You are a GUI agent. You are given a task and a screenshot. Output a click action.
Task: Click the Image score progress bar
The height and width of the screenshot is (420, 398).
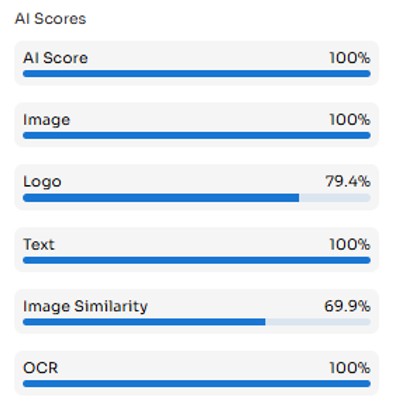click(197, 135)
